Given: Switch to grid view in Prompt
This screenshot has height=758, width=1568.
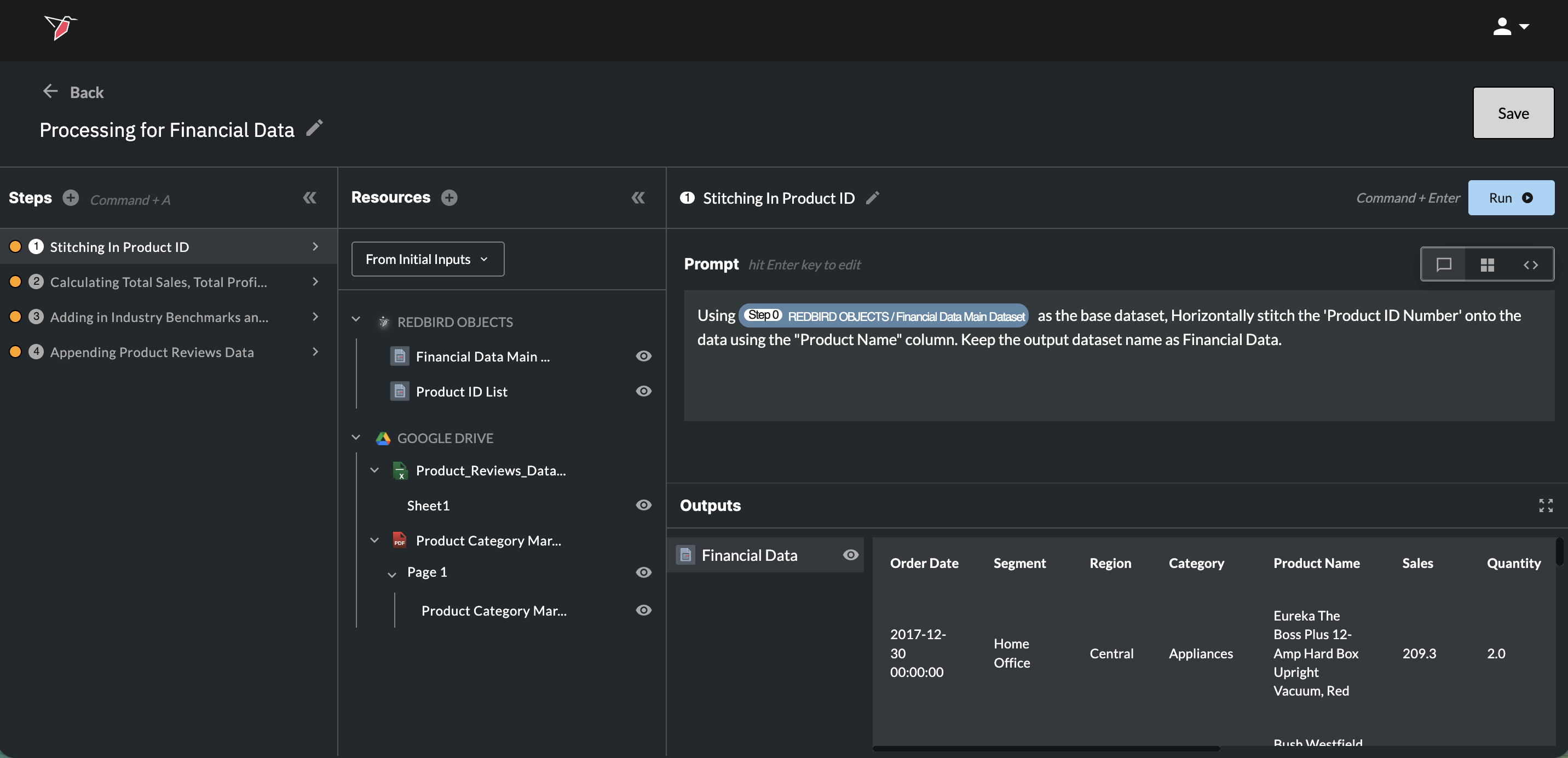Looking at the screenshot, I should (1487, 264).
